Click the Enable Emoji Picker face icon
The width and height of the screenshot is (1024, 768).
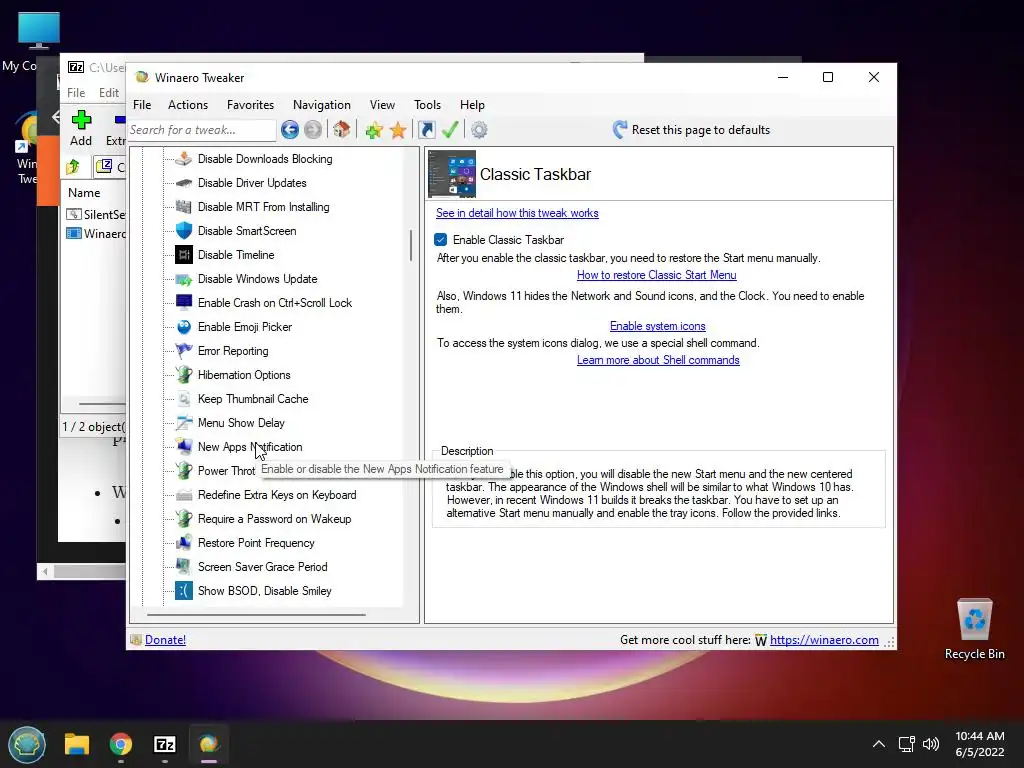pos(184,327)
